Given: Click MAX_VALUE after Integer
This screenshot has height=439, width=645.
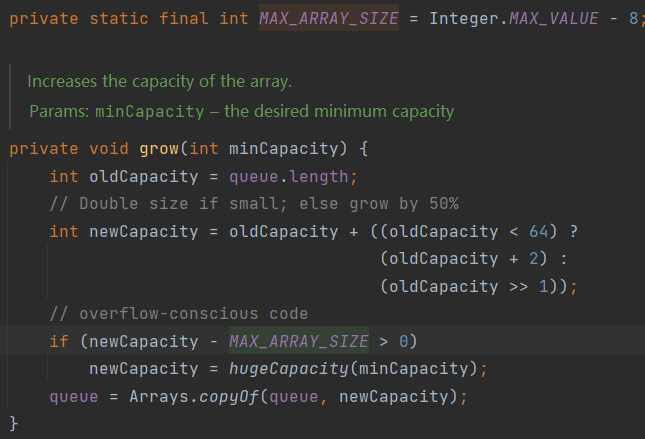Looking at the screenshot, I should click(x=554, y=19).
